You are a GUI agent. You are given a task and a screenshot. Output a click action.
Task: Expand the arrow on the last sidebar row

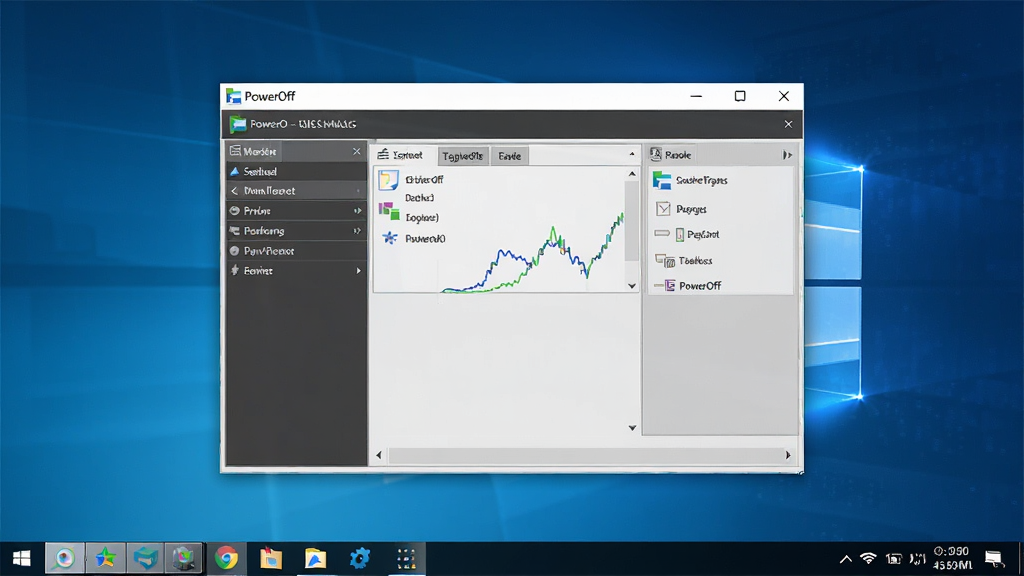[358, 270]
